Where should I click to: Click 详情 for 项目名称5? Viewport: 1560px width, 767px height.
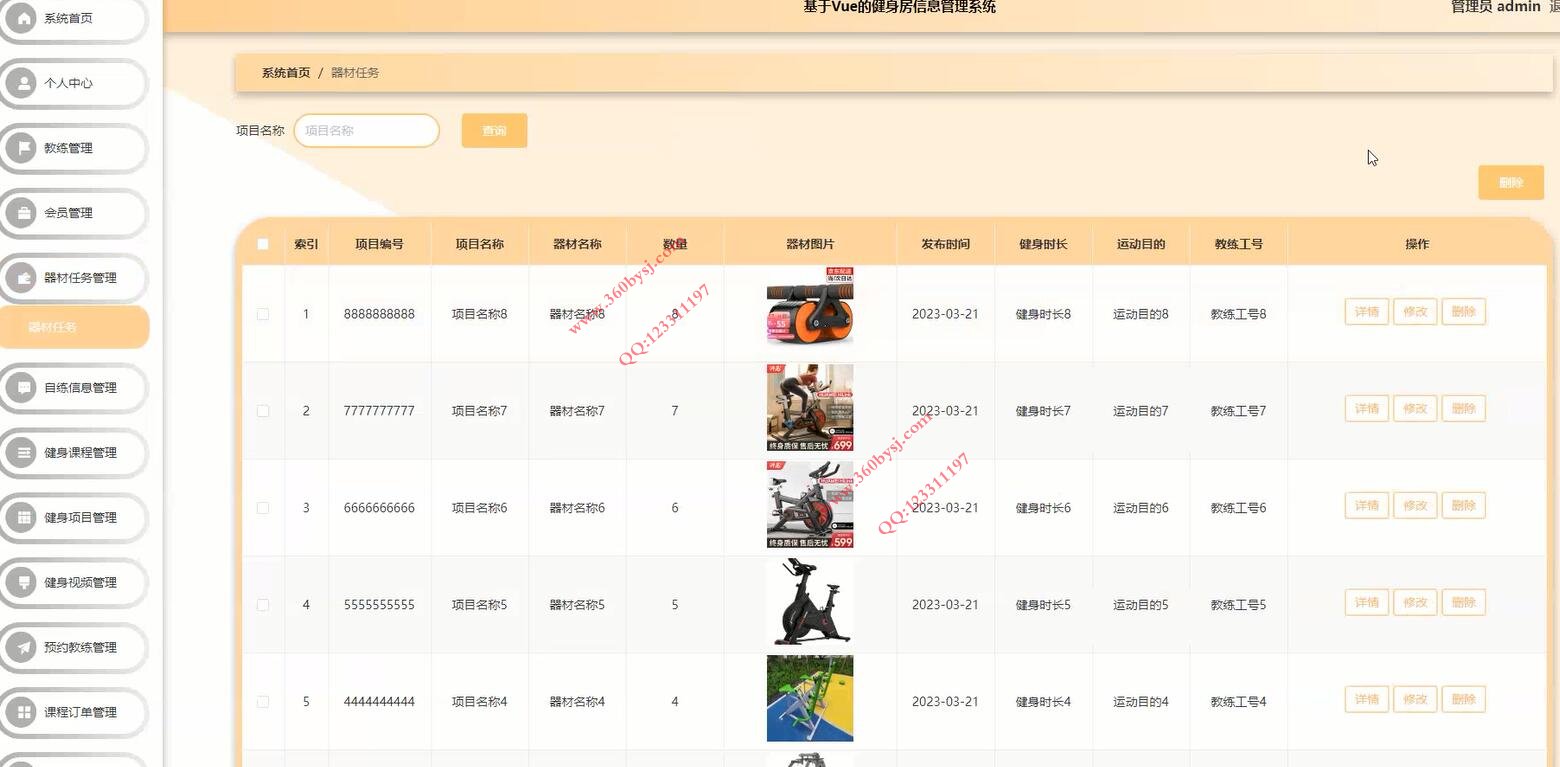[x=1366, y=603]
